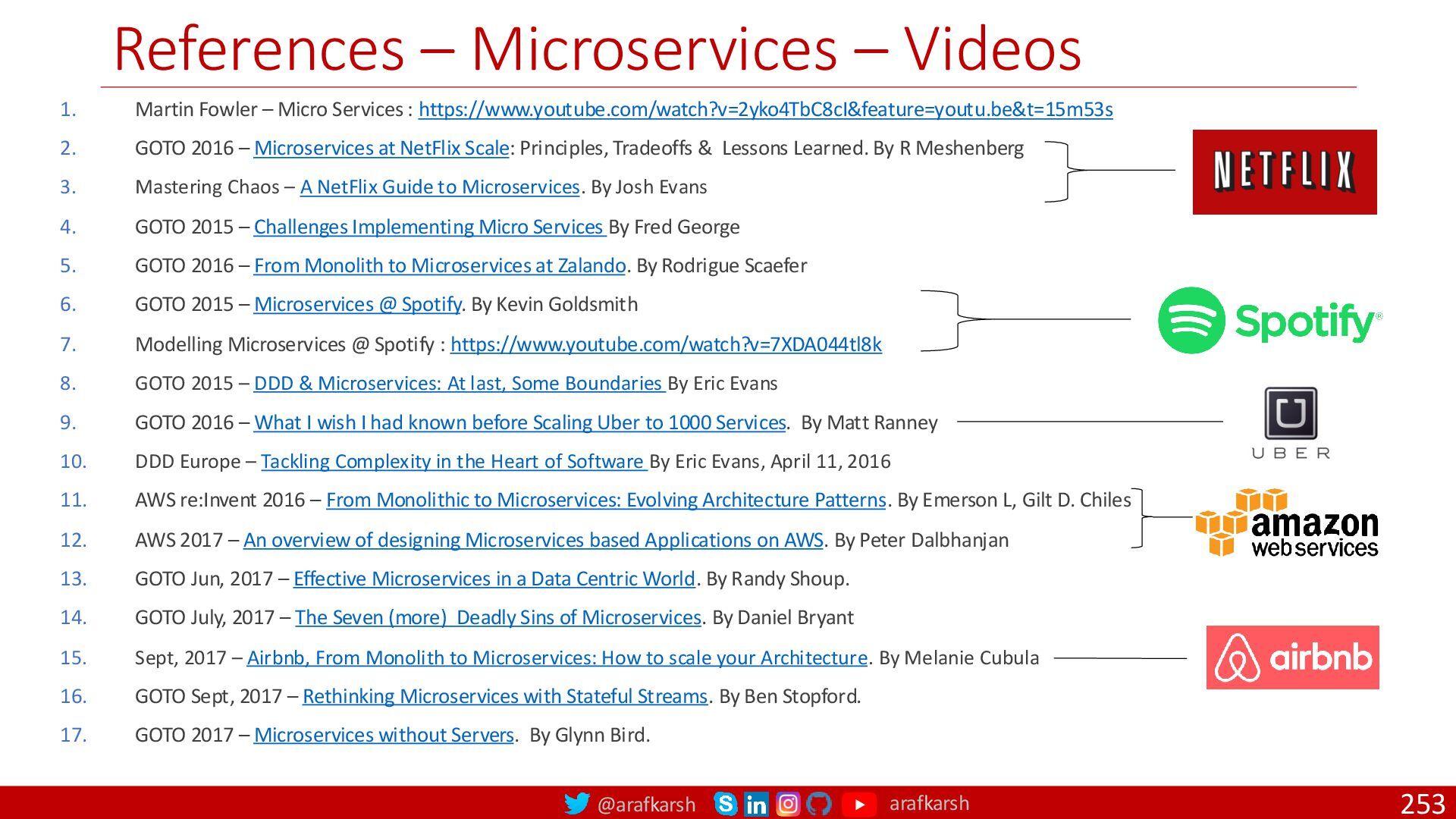The width and height of the screenshot is (1456, 819).
Task: Open 'Rethinking Microservices with Stateful Streams' link
Action: point(505,696)
